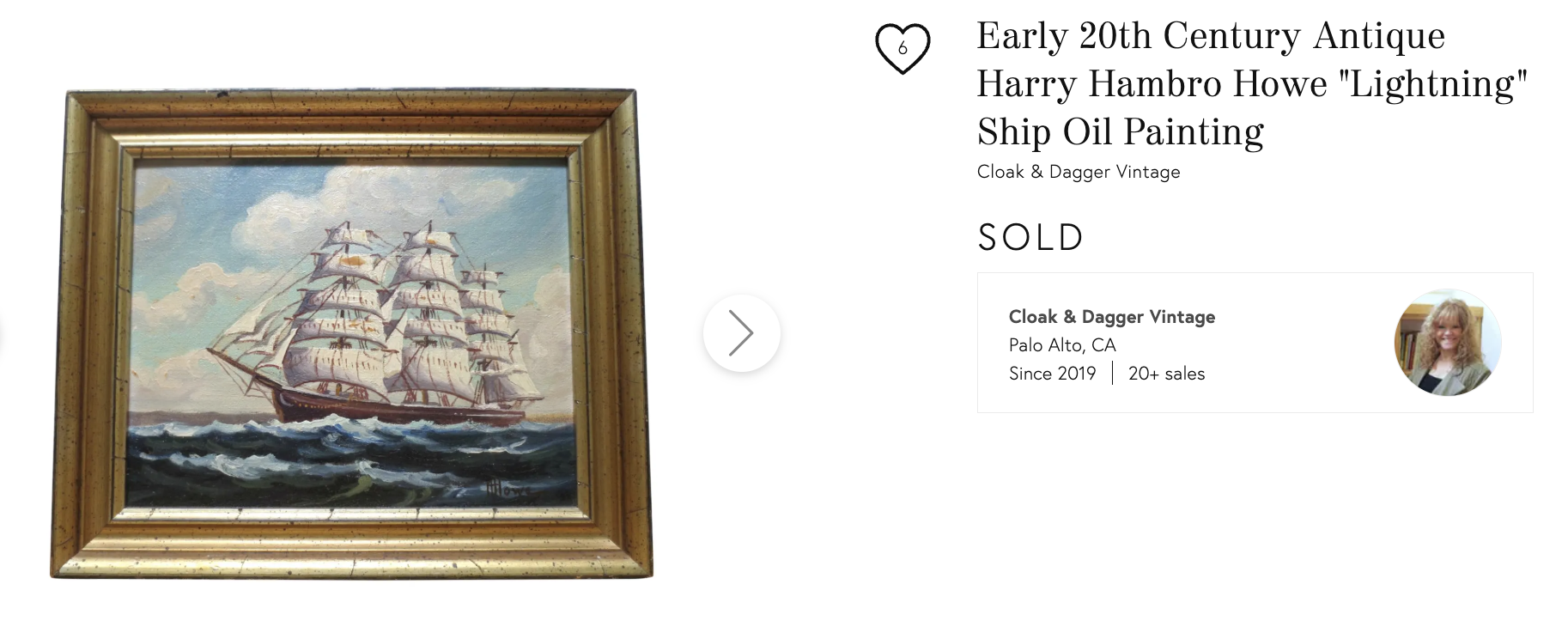Open the seller's profile photo
The height and width of the screenshot is (627, 1568).
click(x=1447, y=342)
